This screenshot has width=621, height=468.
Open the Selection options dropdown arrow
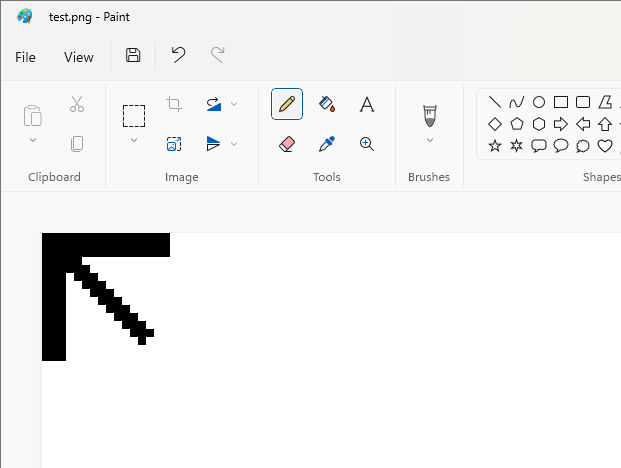[x=134, y=141]
